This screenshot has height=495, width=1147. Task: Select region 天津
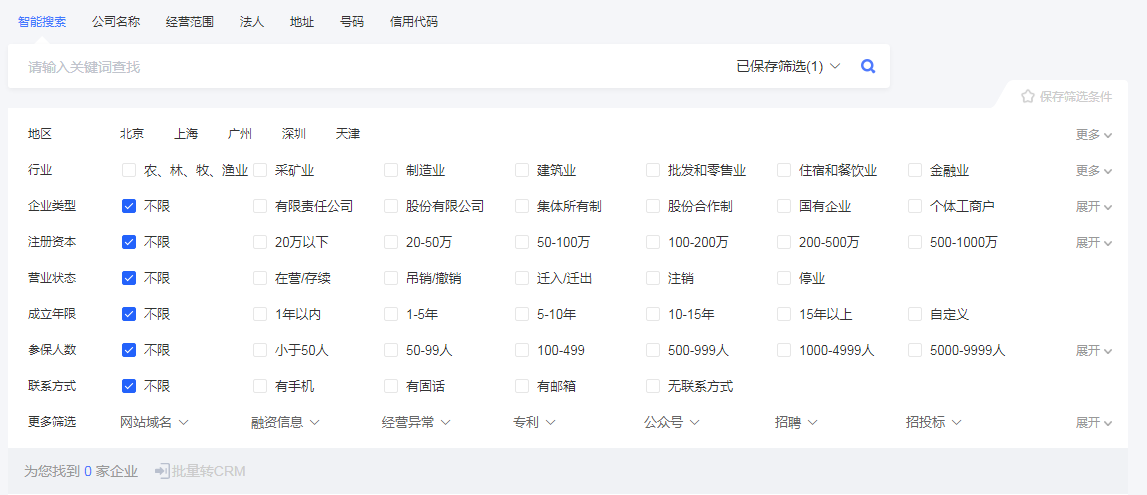pyautogui.click(x=348, y=134)
